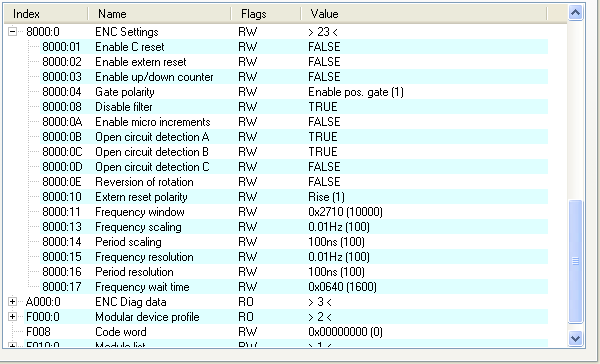Sort by the Name column header
600x364 pixels.
[160, 14]
